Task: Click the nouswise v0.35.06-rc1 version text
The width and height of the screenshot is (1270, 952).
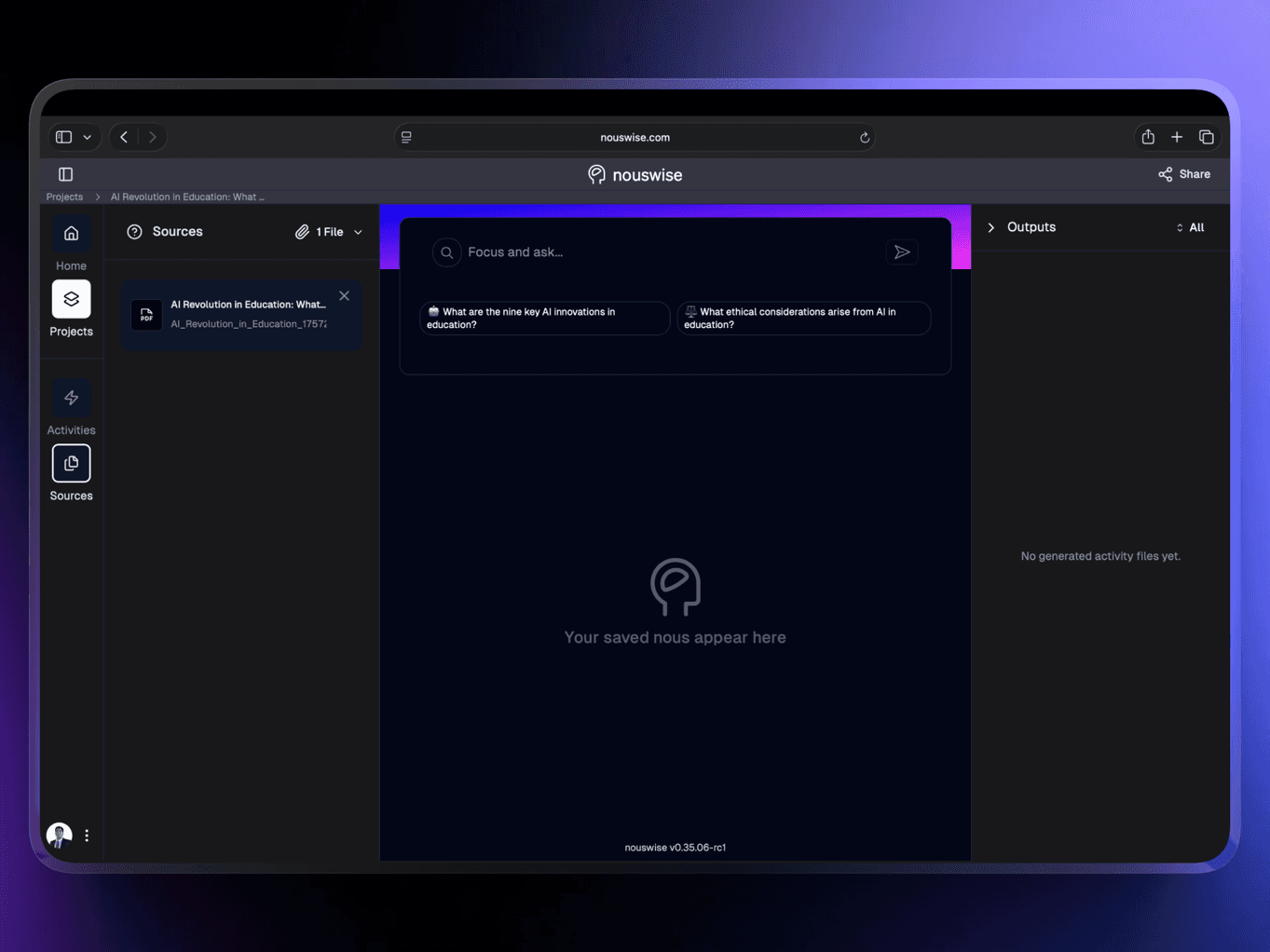Action: [x=676, y=848]
